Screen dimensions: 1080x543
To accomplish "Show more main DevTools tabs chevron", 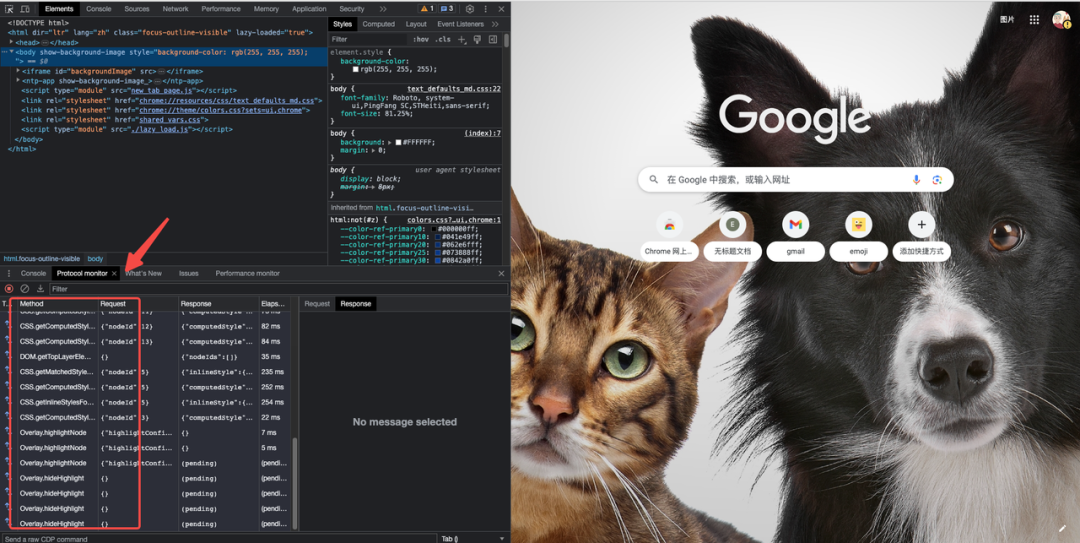I will [383, 9].
